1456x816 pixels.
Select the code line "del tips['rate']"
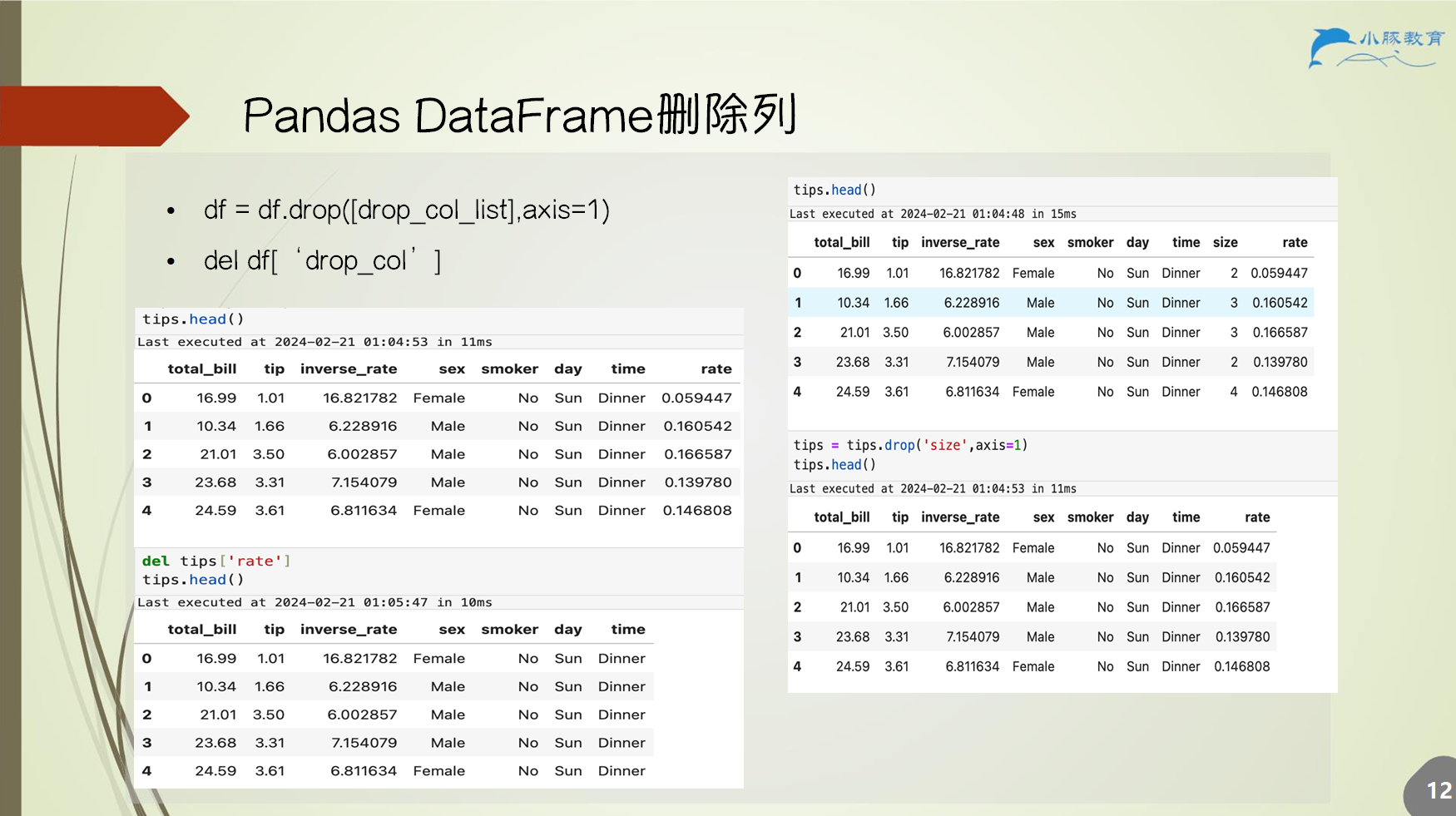tap(216, 561)
